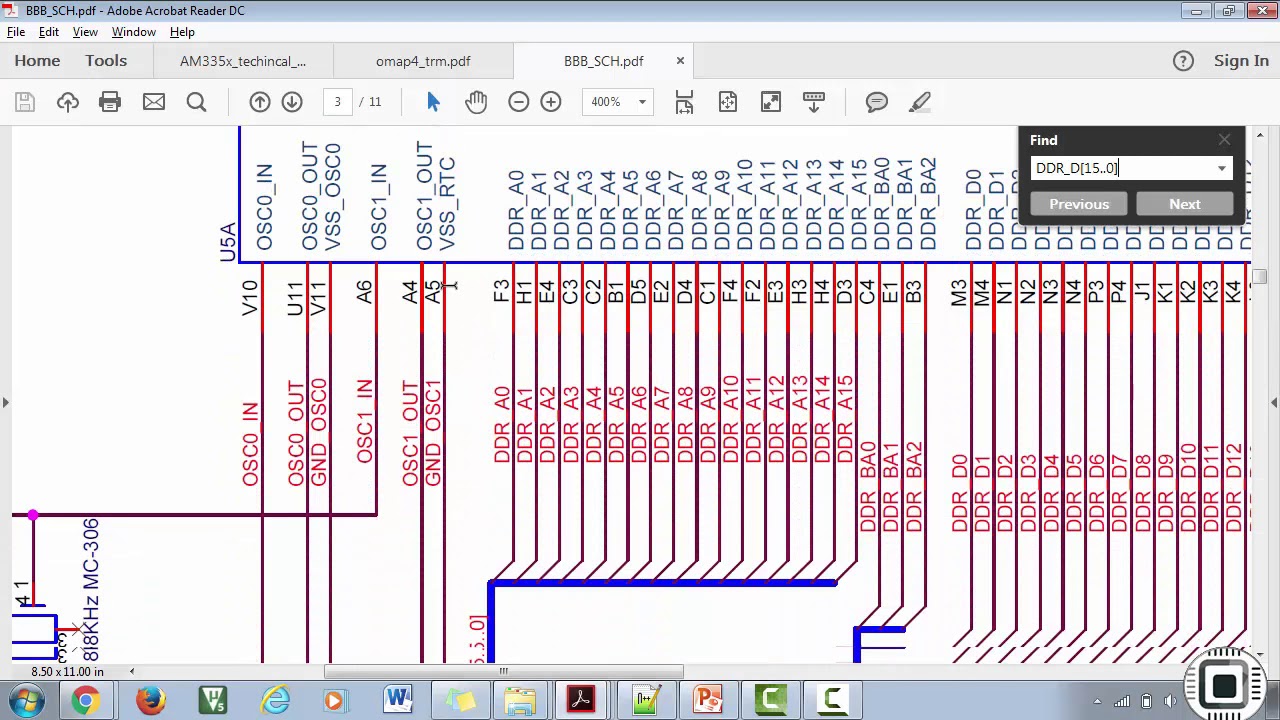Click Next in Find panel
The image size is (1280, 720).
[1185, 204]
